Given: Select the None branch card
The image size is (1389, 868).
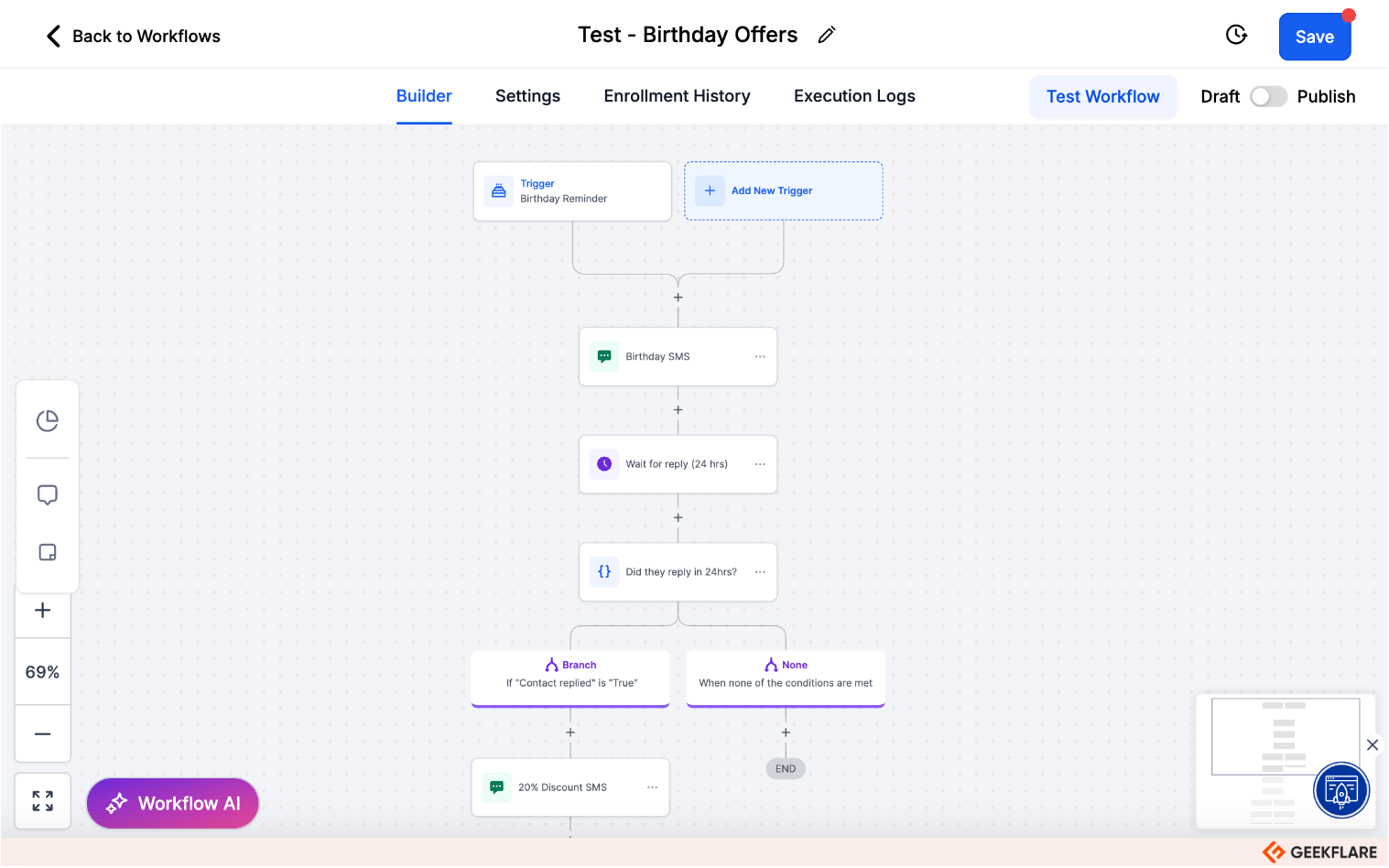Looking at the screenshot, I should [x=786, y=678].
